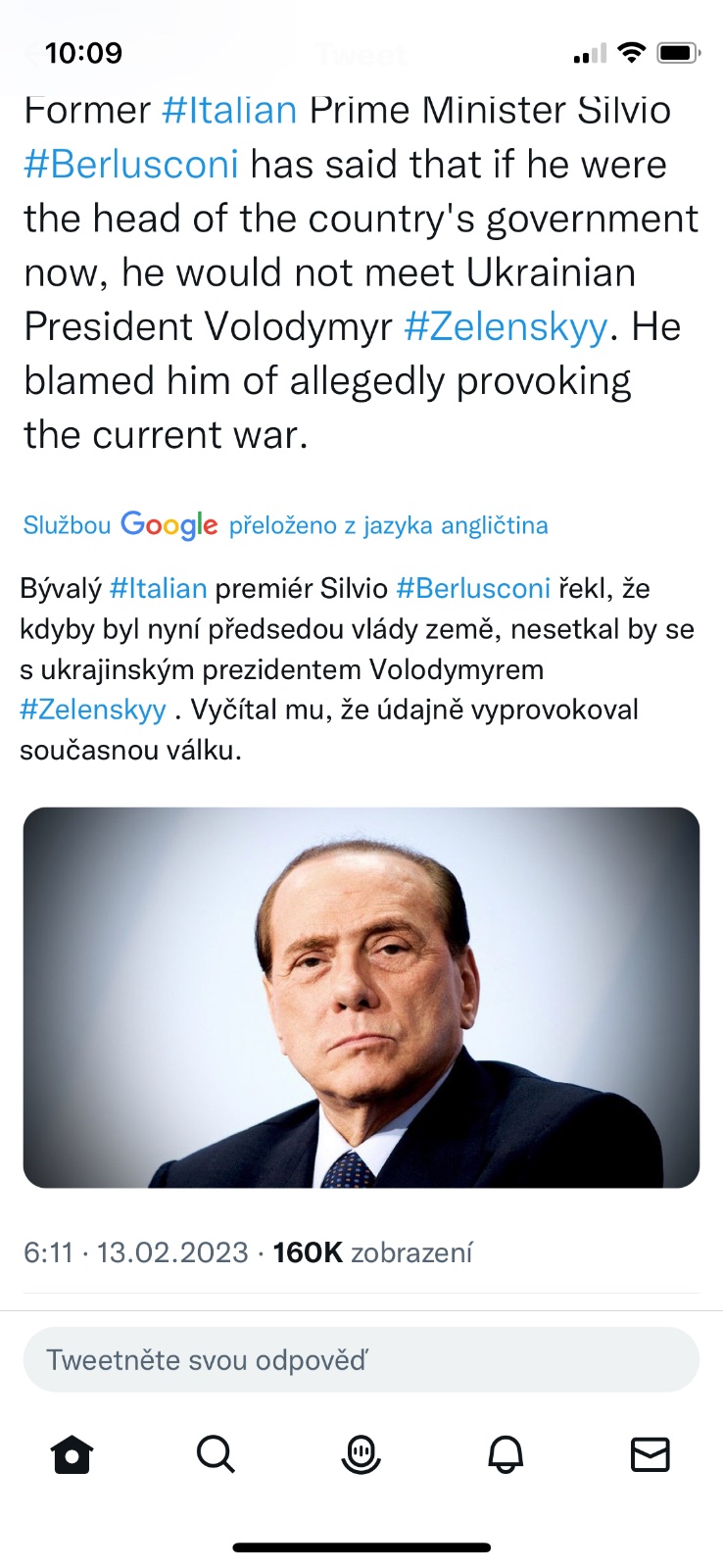Screen dimensions: 723x1568
Task: Open the Notifications bell tab
Action: point(506,1454)
